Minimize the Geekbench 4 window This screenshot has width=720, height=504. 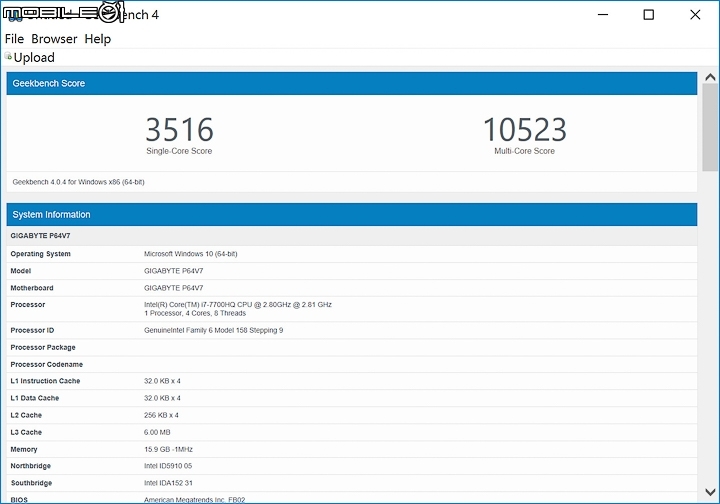603,15
